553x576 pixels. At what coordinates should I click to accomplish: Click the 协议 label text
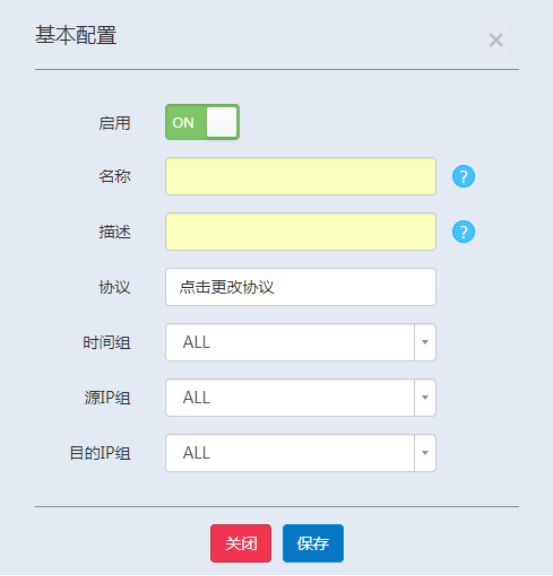[114, 287]
